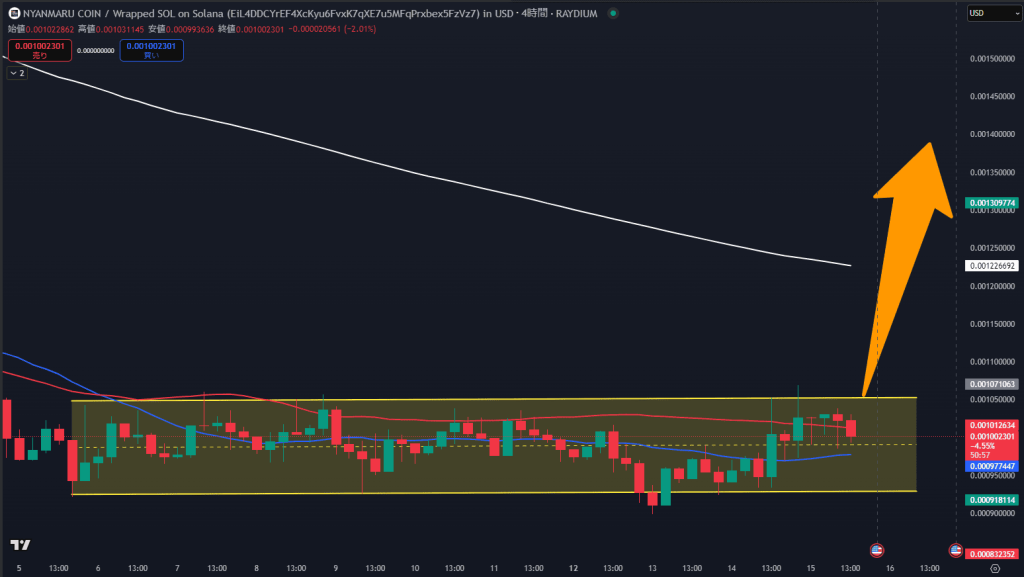Click the change value −0.000020561 (−2.01%)
Image resolution: width=1024 pixels, height=577 pixels.
tap(332, 29)
